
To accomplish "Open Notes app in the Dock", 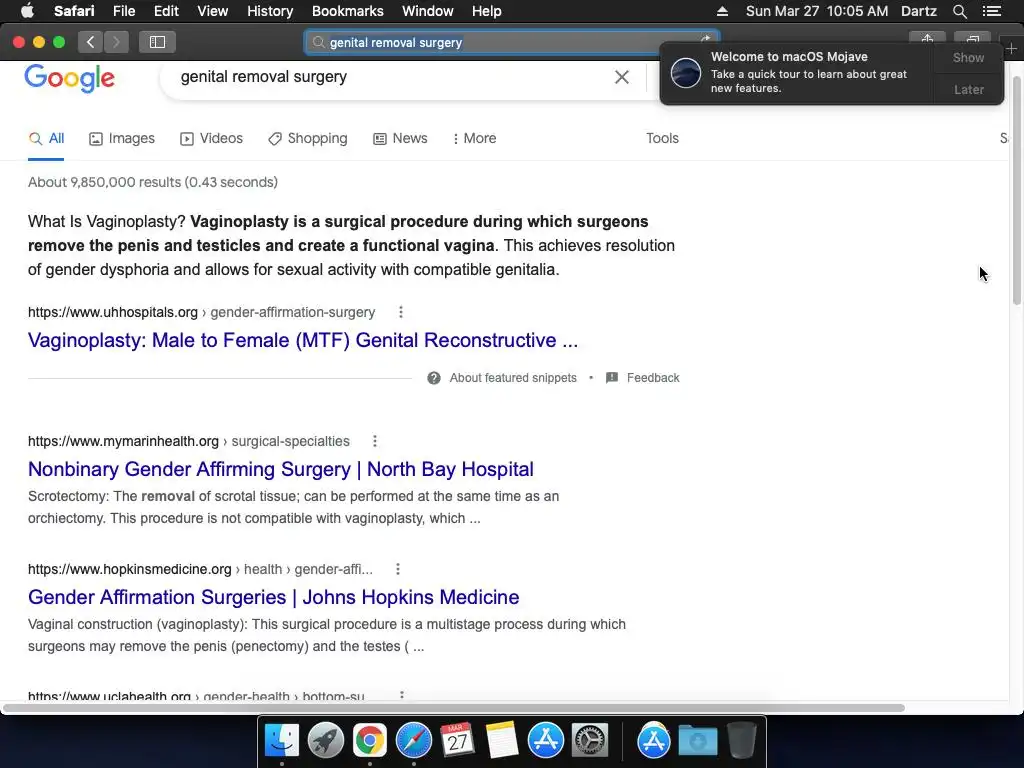I will coord(502,741).
